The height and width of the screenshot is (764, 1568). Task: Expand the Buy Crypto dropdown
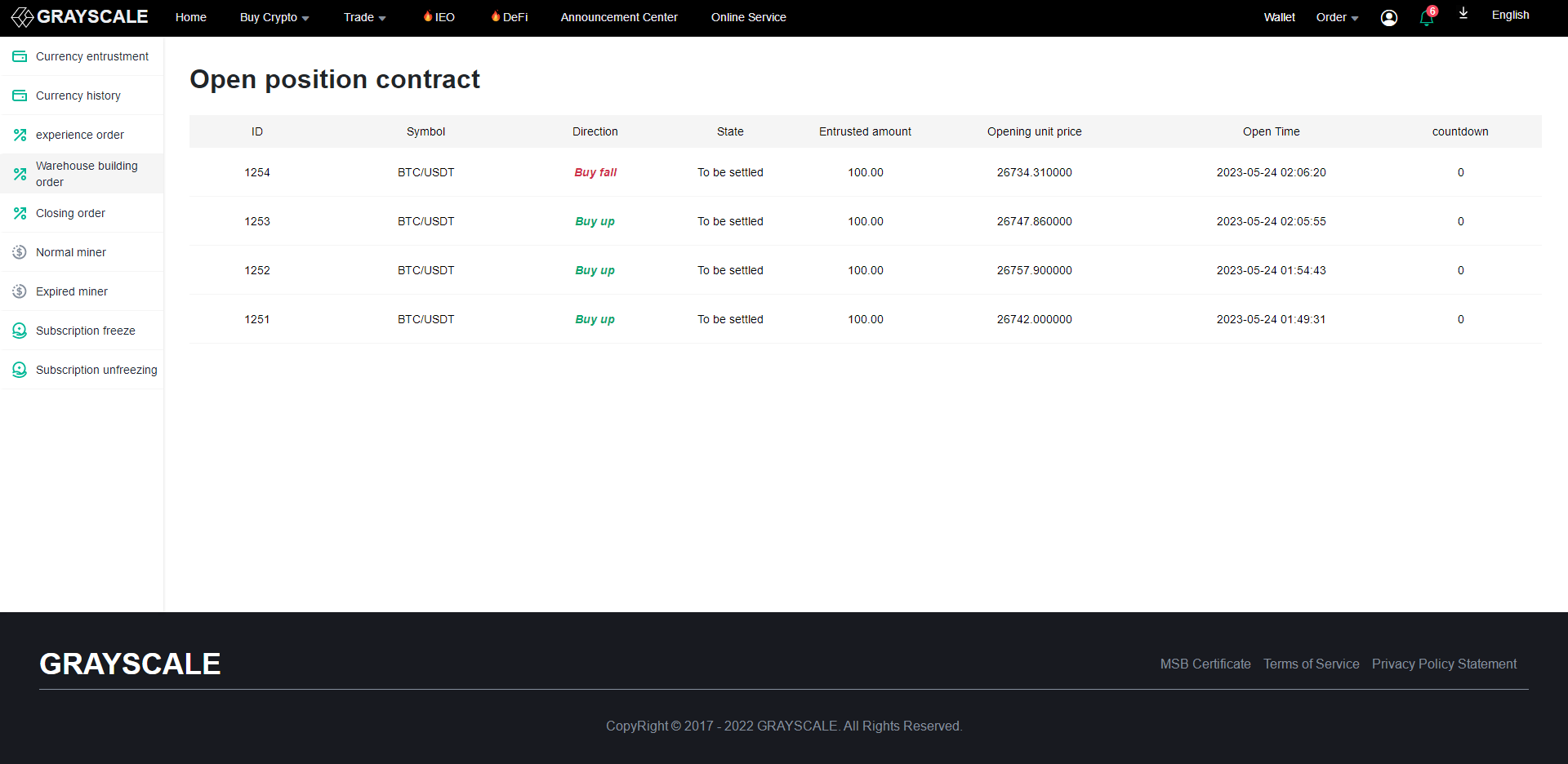[274, 17]
